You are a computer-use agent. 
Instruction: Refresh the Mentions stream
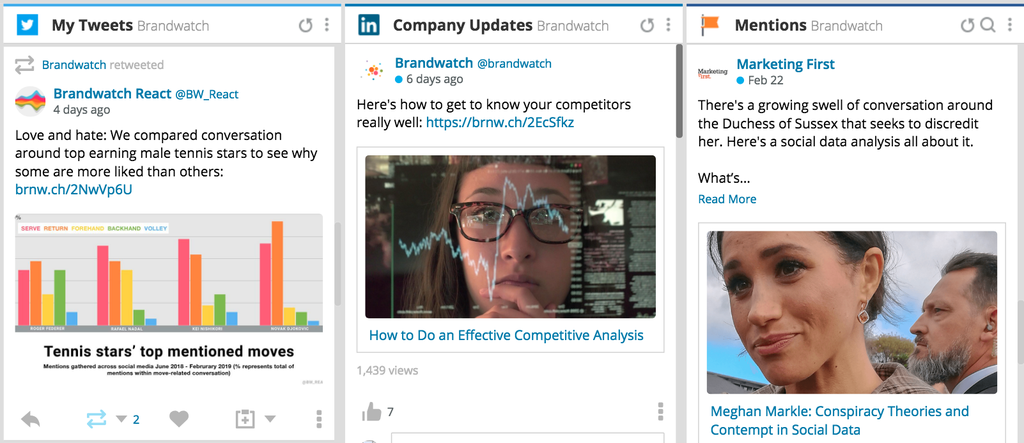967,25
